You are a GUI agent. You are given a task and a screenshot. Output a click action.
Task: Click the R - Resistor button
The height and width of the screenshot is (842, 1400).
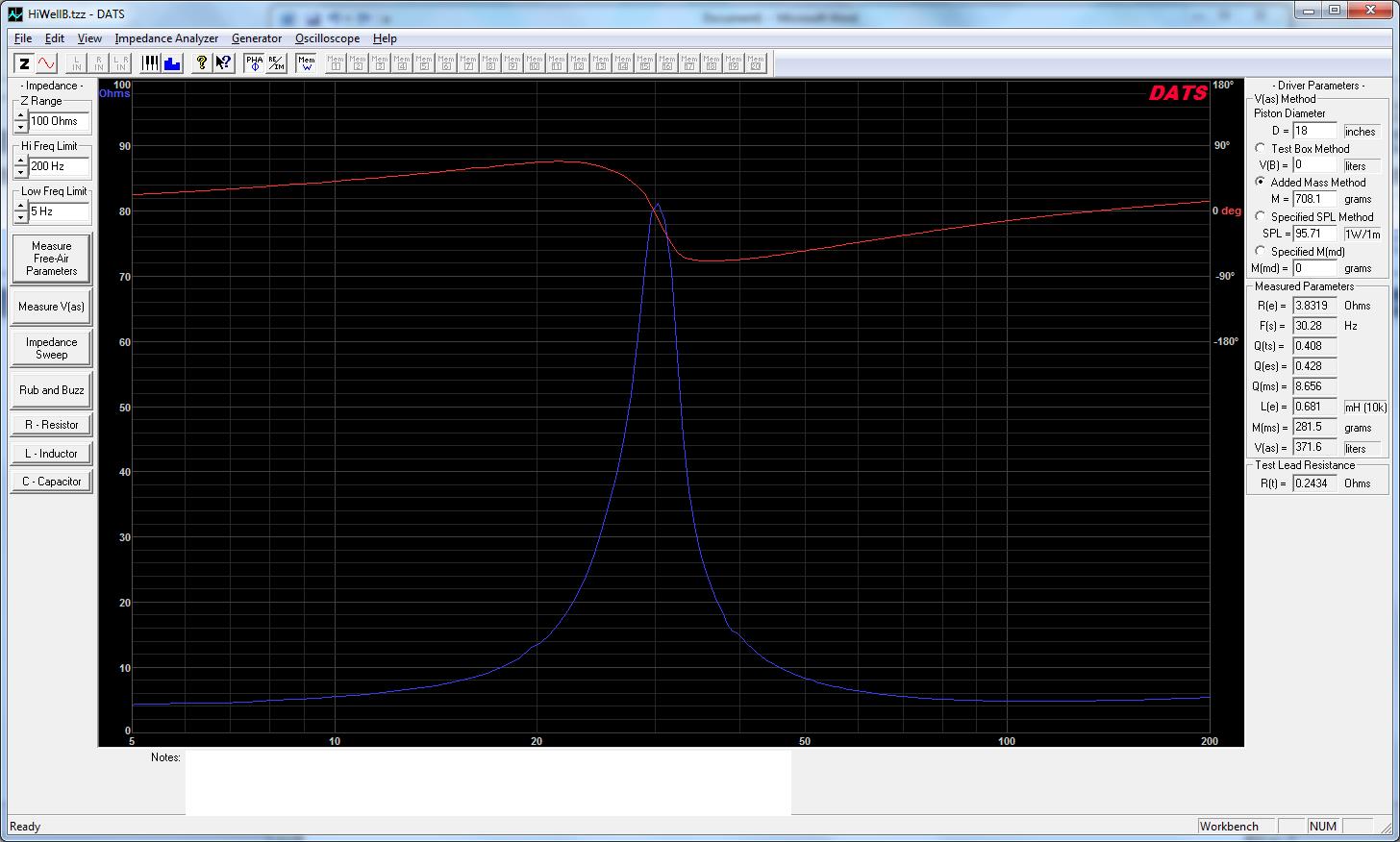pos(51,424)
